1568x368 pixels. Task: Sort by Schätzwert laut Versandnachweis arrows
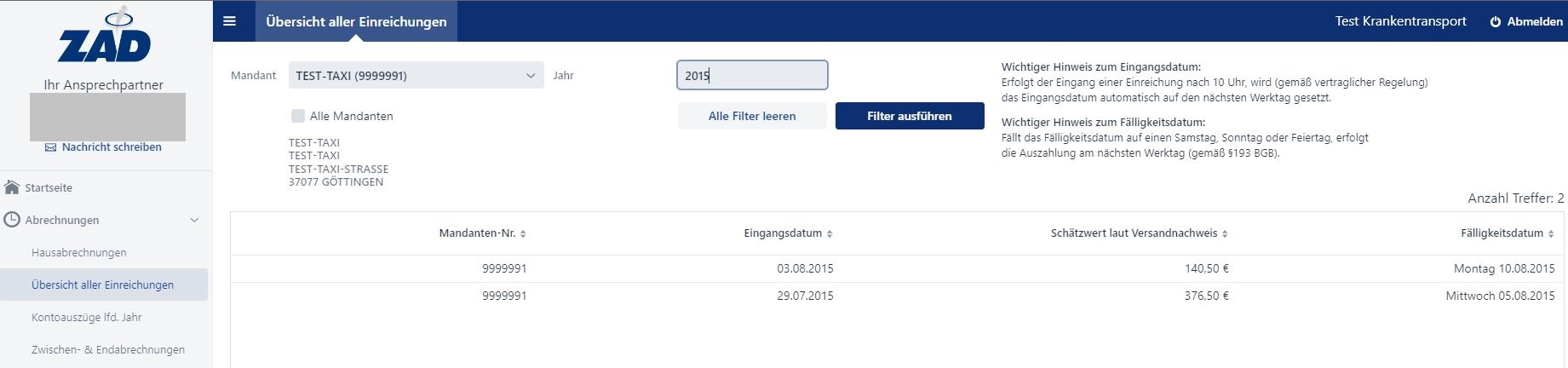click(1225, 233)
